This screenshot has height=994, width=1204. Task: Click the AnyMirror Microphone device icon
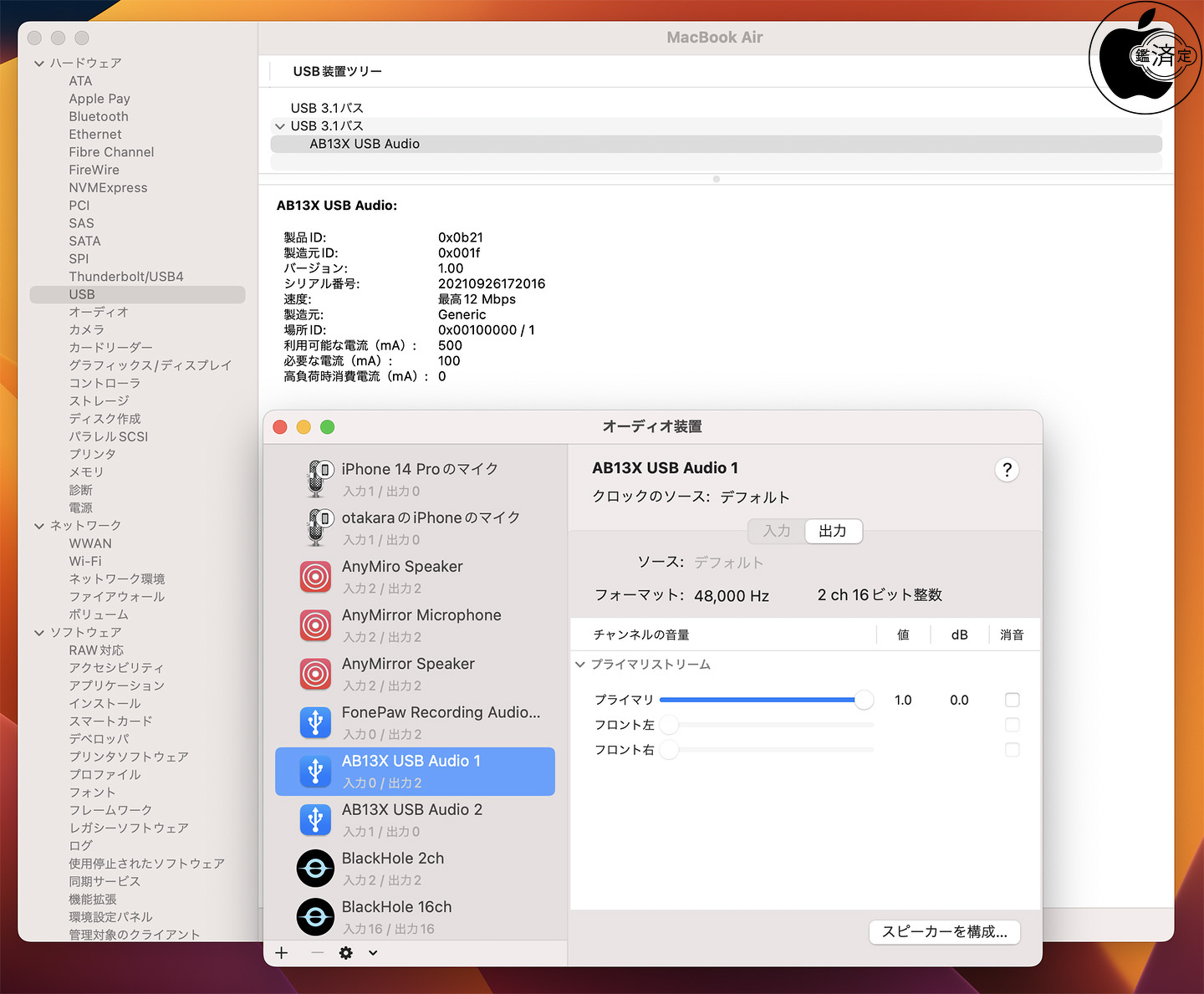(316, 625)
